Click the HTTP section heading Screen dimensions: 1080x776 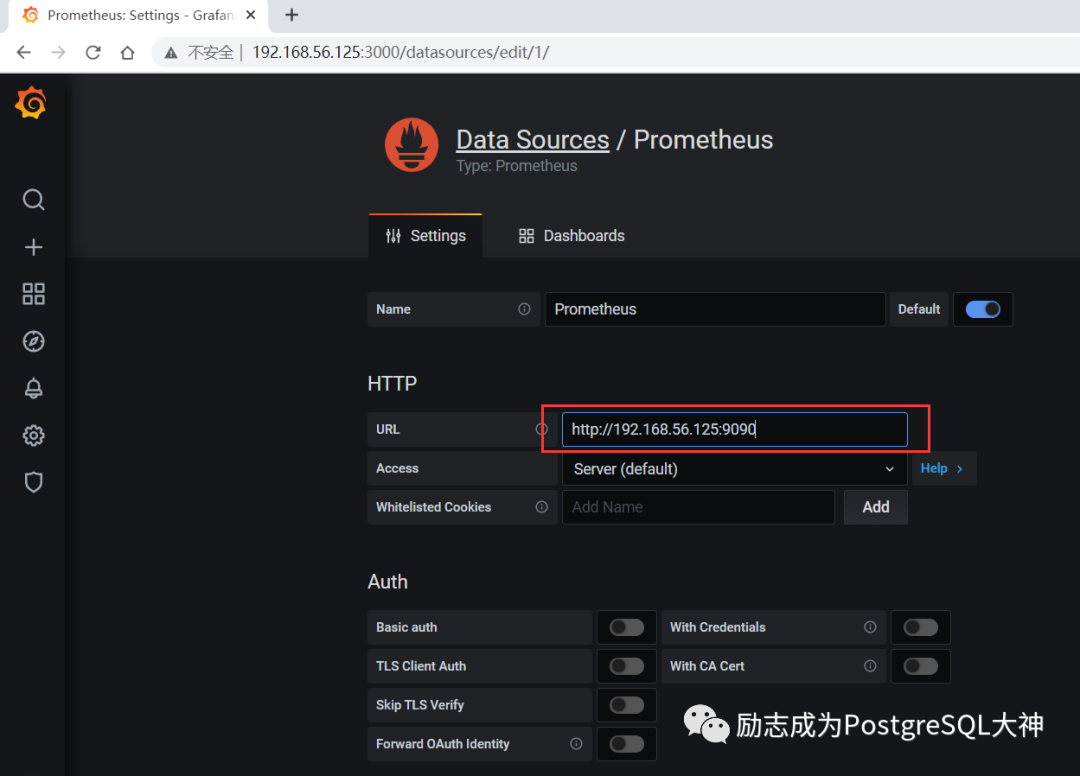click(392, 384)
